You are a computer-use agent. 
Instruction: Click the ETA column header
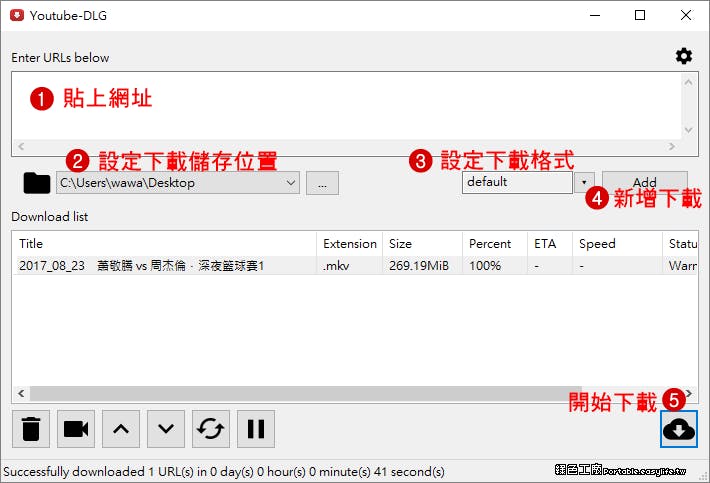tap(550, 244)
